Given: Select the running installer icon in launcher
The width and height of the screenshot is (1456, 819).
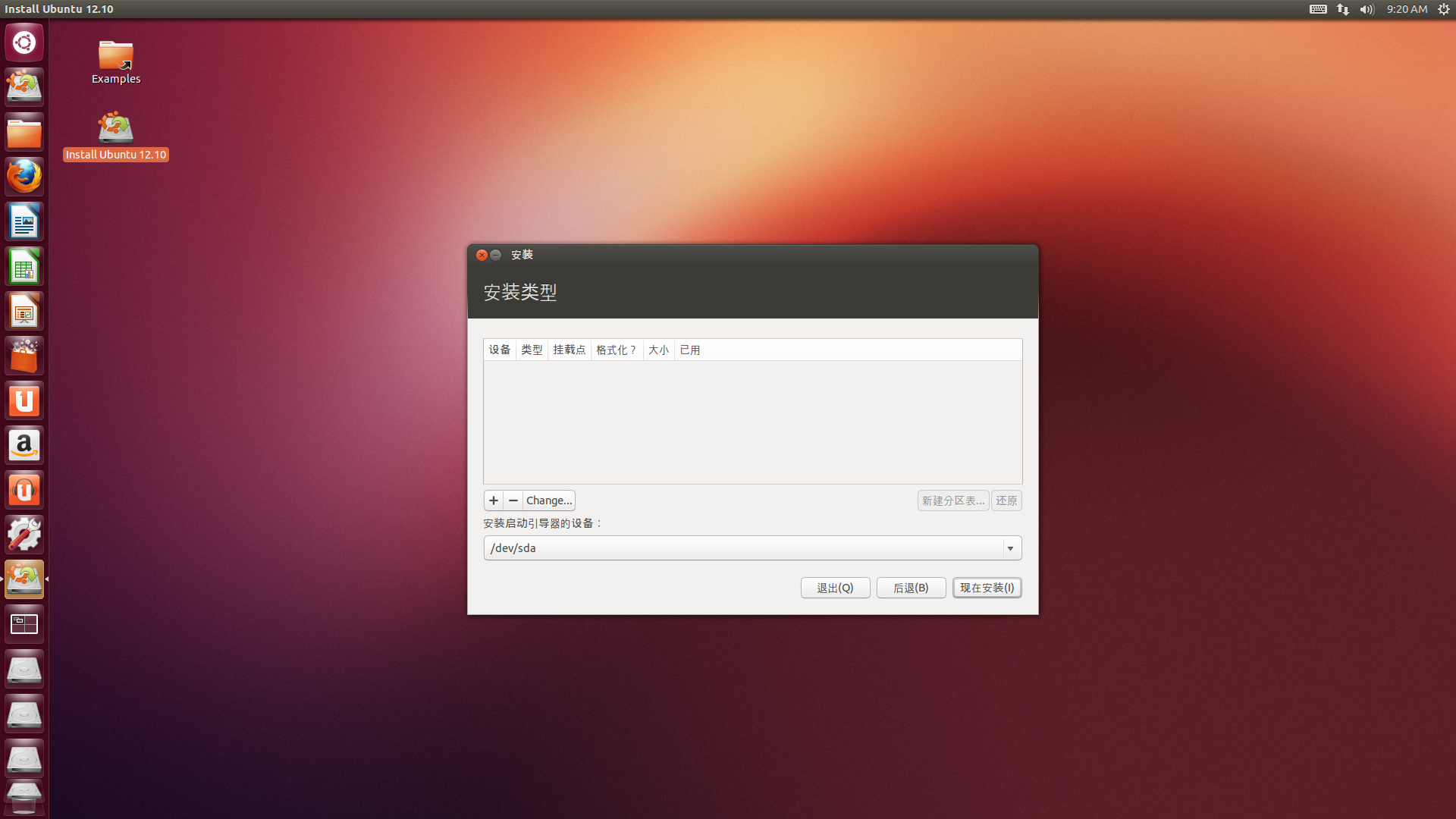Looking at the screenshot, I should 24,579.
